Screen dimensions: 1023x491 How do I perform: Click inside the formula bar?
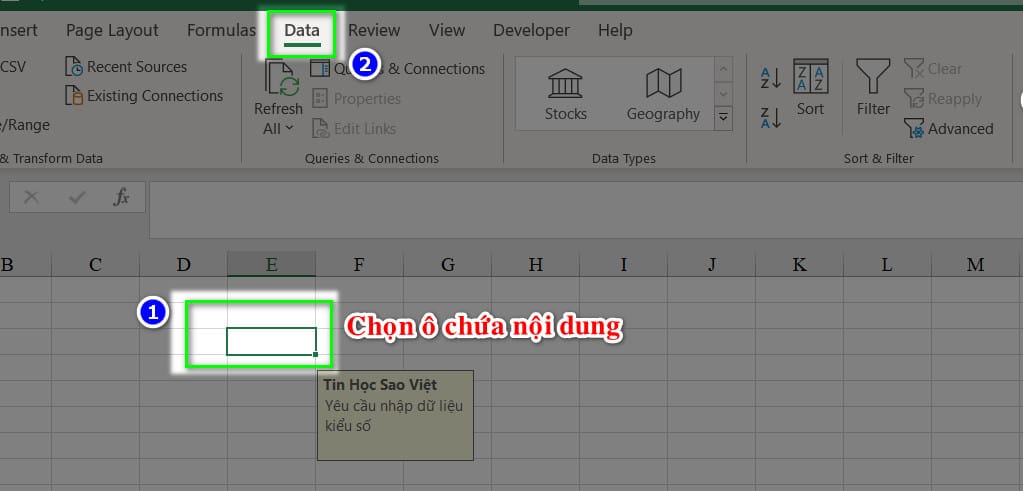point(586,210)
